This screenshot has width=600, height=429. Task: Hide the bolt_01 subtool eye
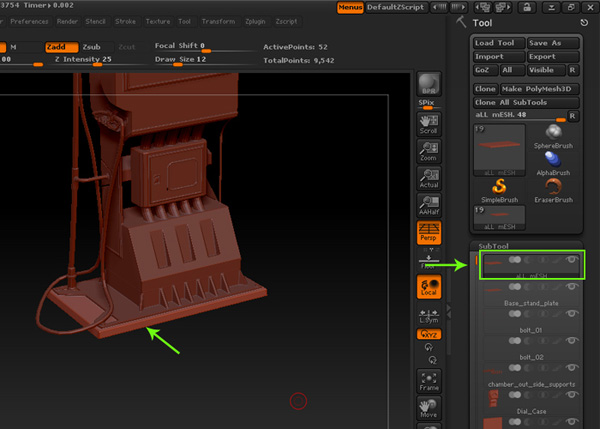[x=572, y=314]
